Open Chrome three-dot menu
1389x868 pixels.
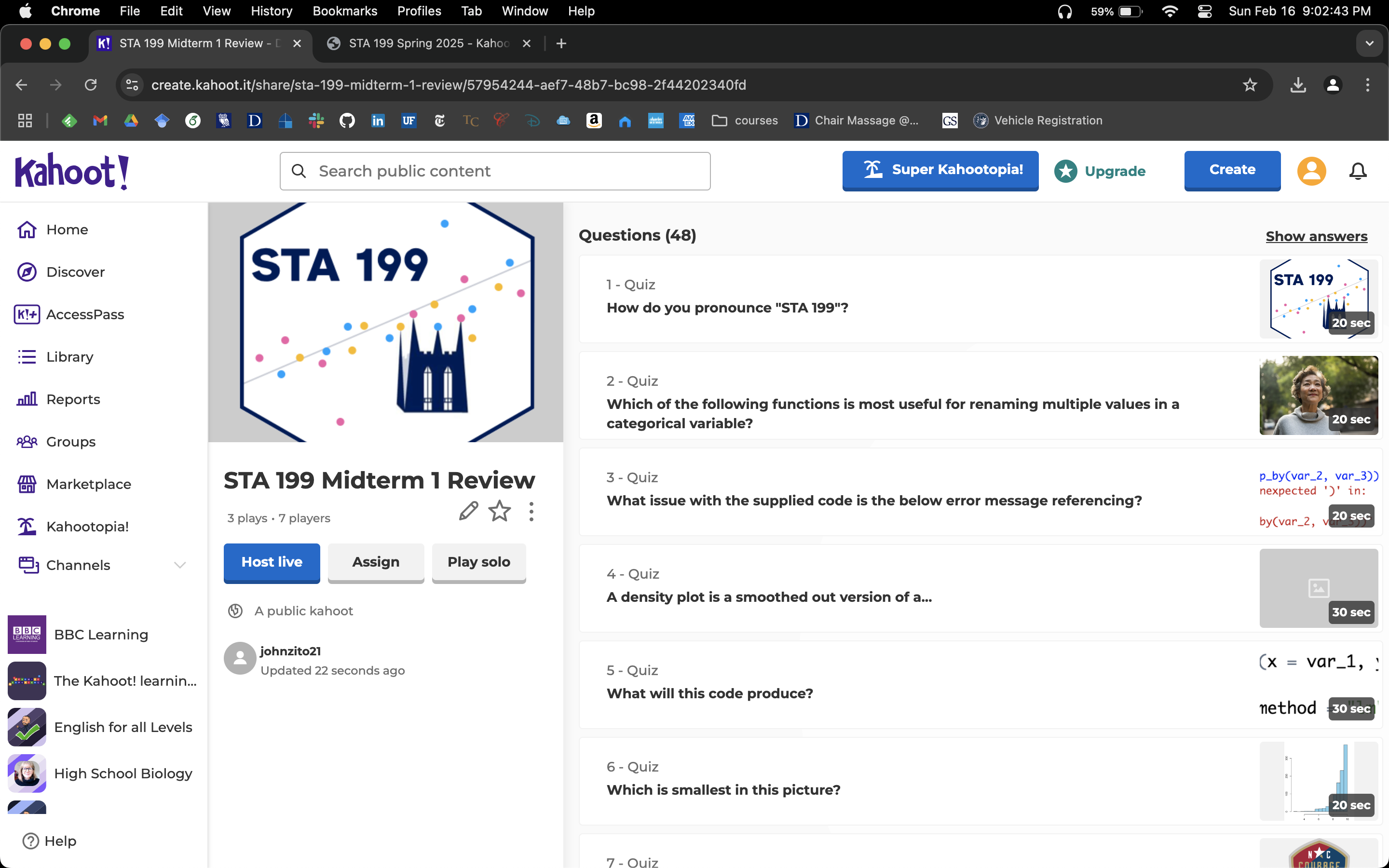(1368, 85)
